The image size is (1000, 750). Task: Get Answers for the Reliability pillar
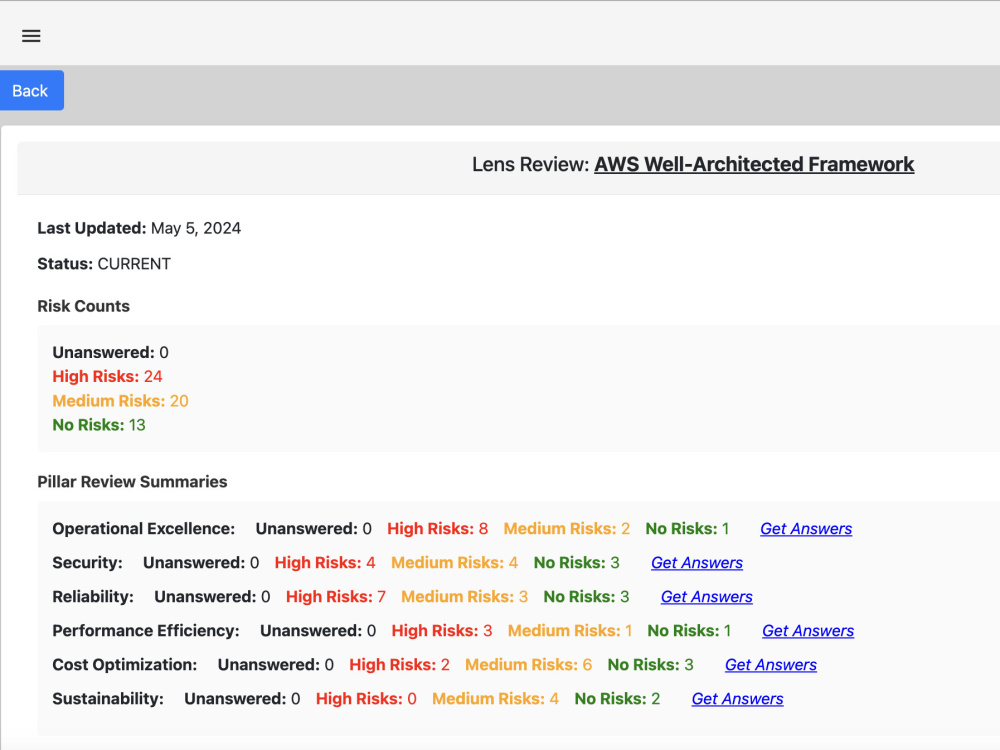pos(706,596)
